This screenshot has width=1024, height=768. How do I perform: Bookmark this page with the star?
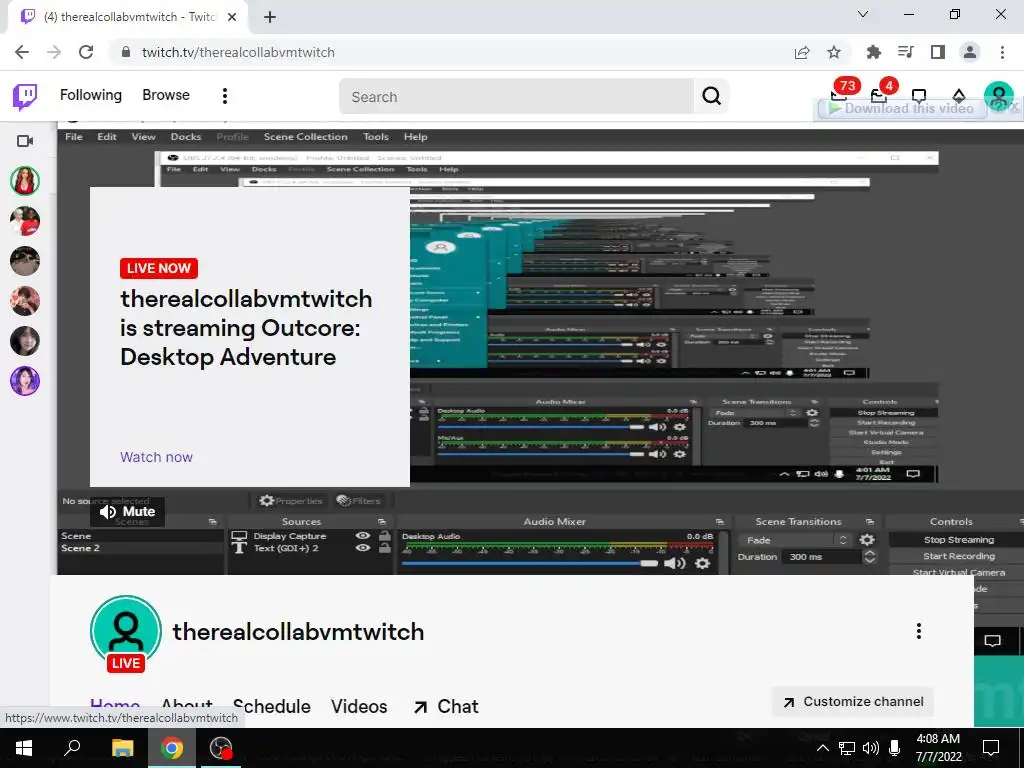[834, 52]
